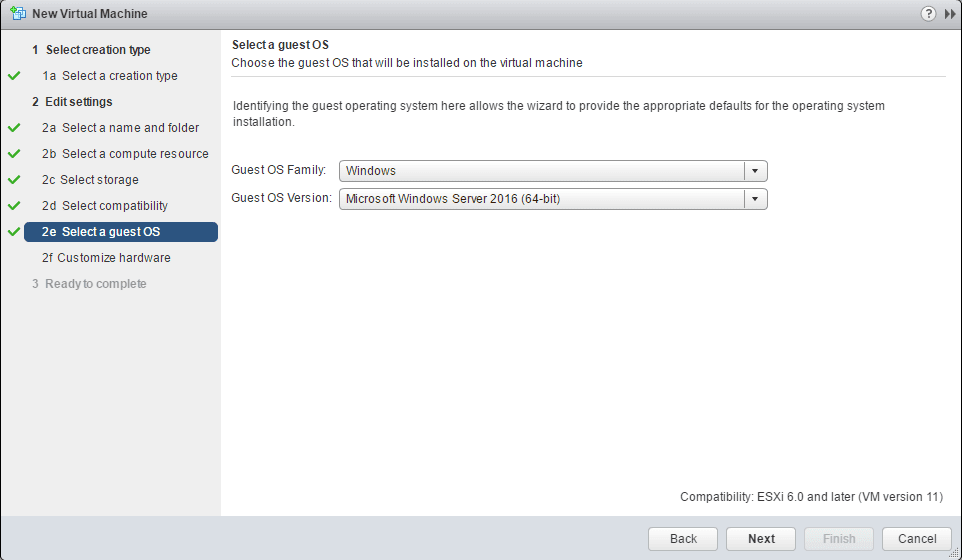
Task: Select step 2e Select a guest OS
Action: 121,232
